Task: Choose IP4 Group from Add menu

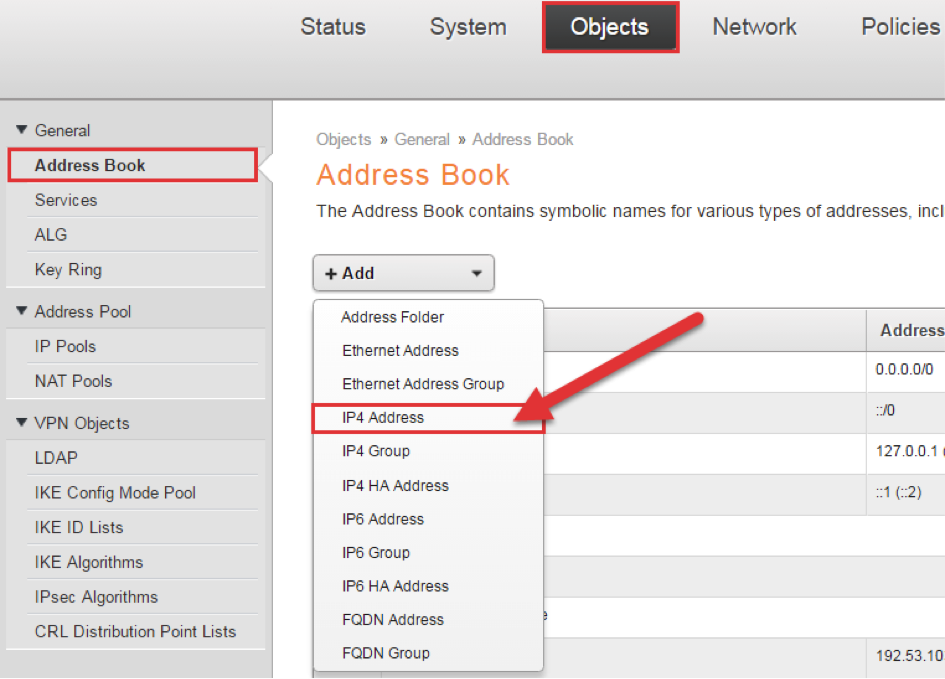Action: point(429,451)
